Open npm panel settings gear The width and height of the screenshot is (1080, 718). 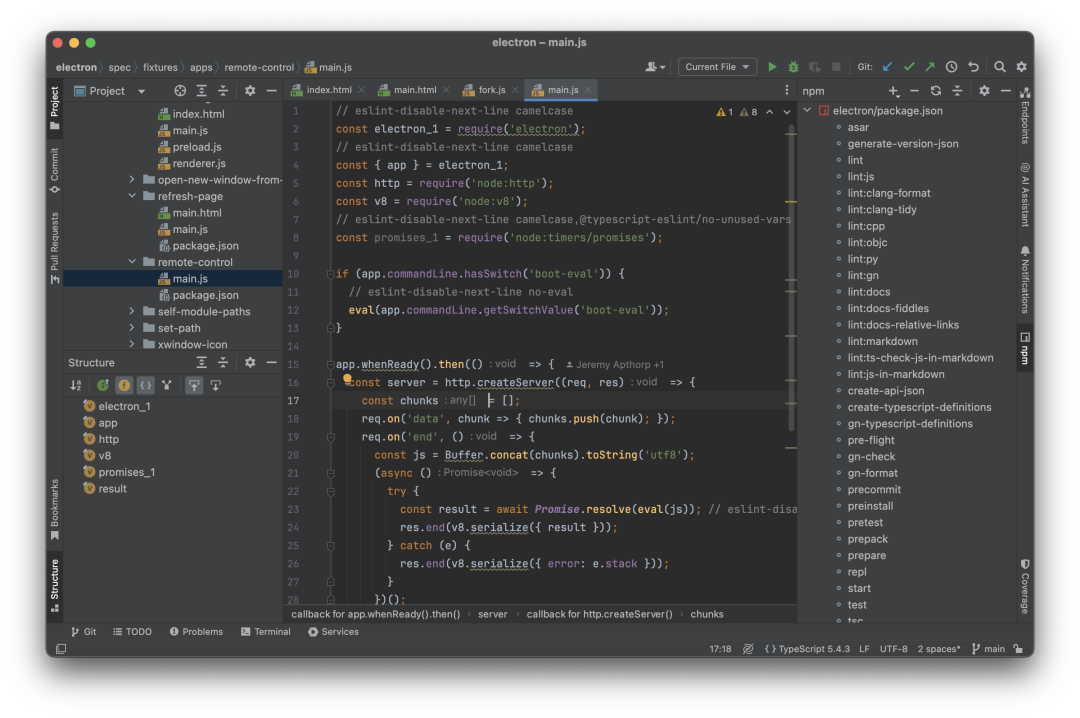[x=984, y=91]
